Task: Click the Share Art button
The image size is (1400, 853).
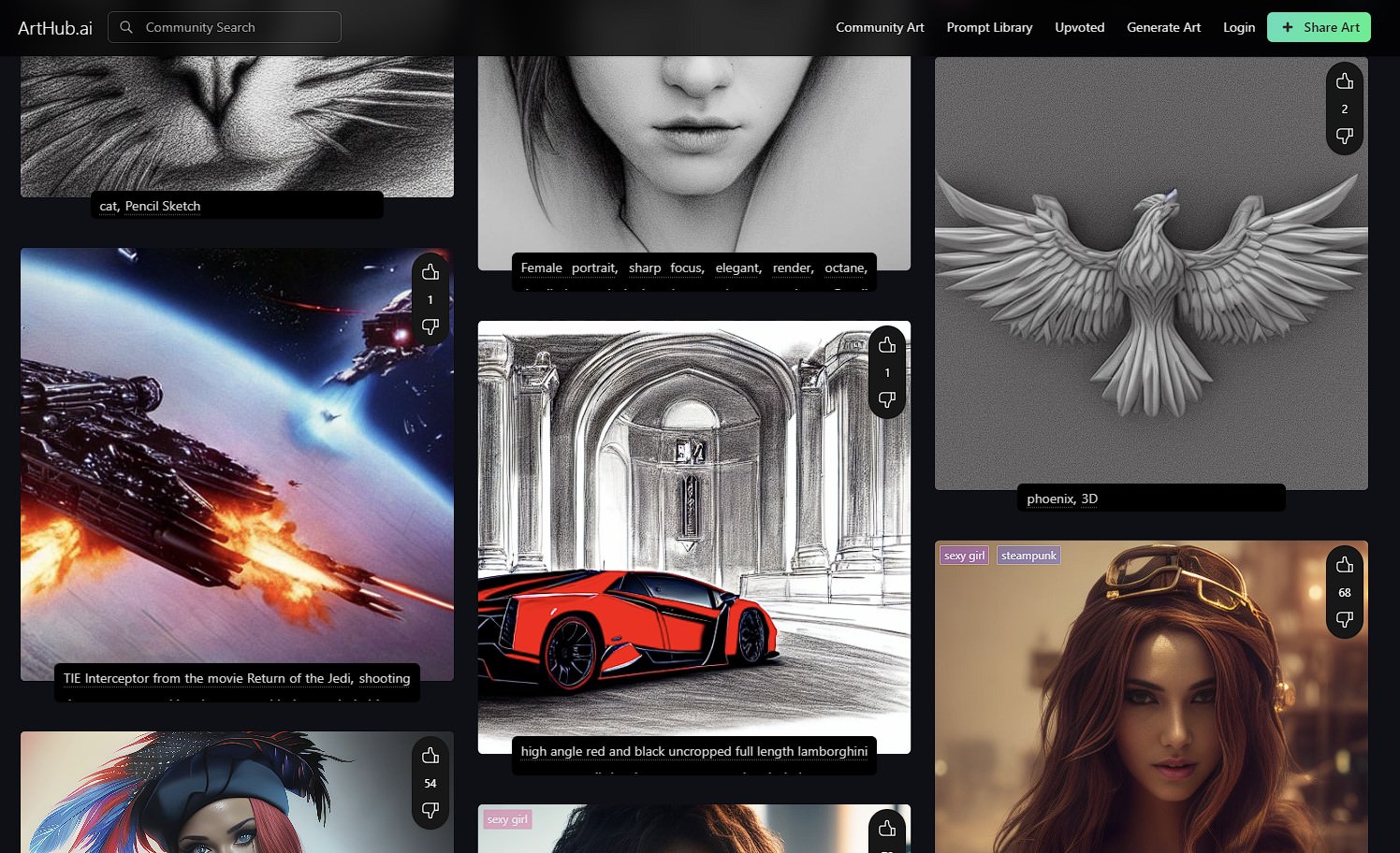Action: [x=1319, y=27]
